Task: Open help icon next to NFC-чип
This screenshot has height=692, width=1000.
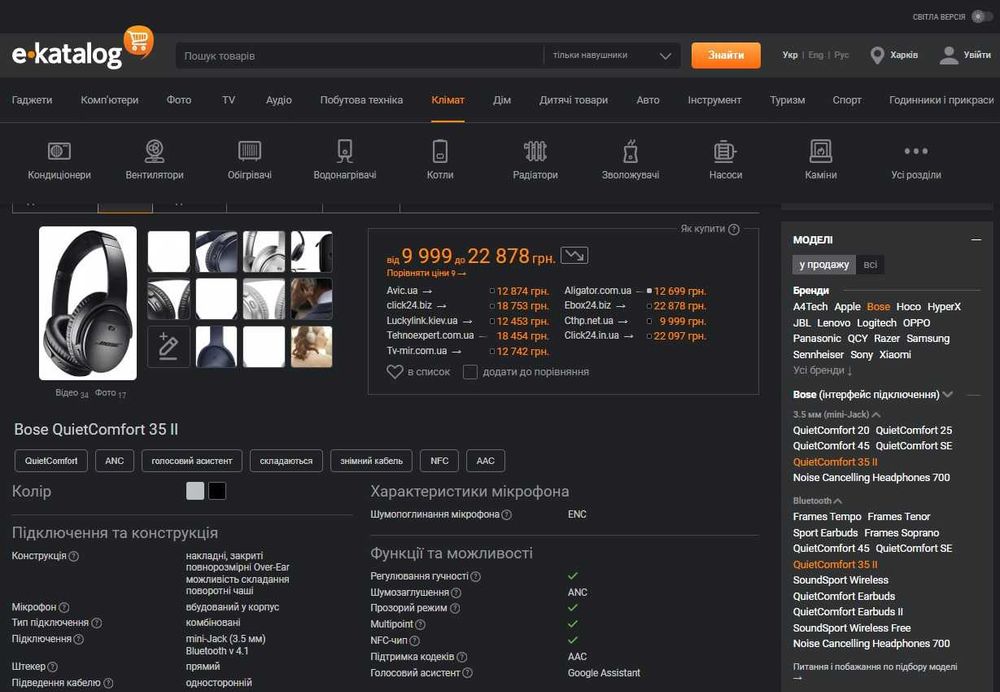Action: pyautogui.click(x=415, y=640)
